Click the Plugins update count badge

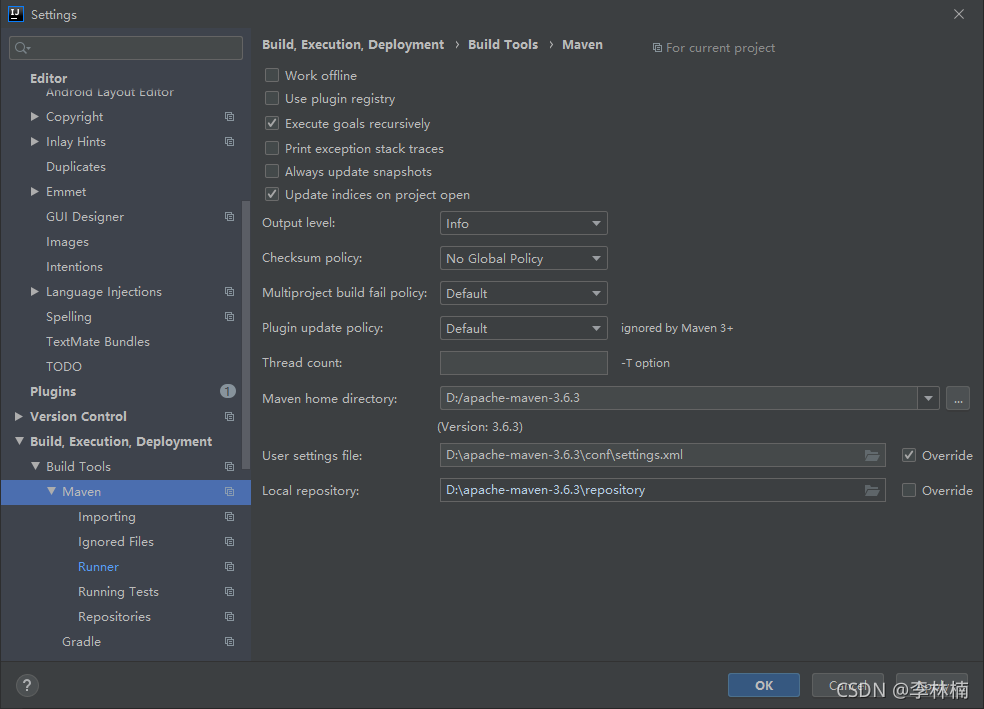click(228, 392)
